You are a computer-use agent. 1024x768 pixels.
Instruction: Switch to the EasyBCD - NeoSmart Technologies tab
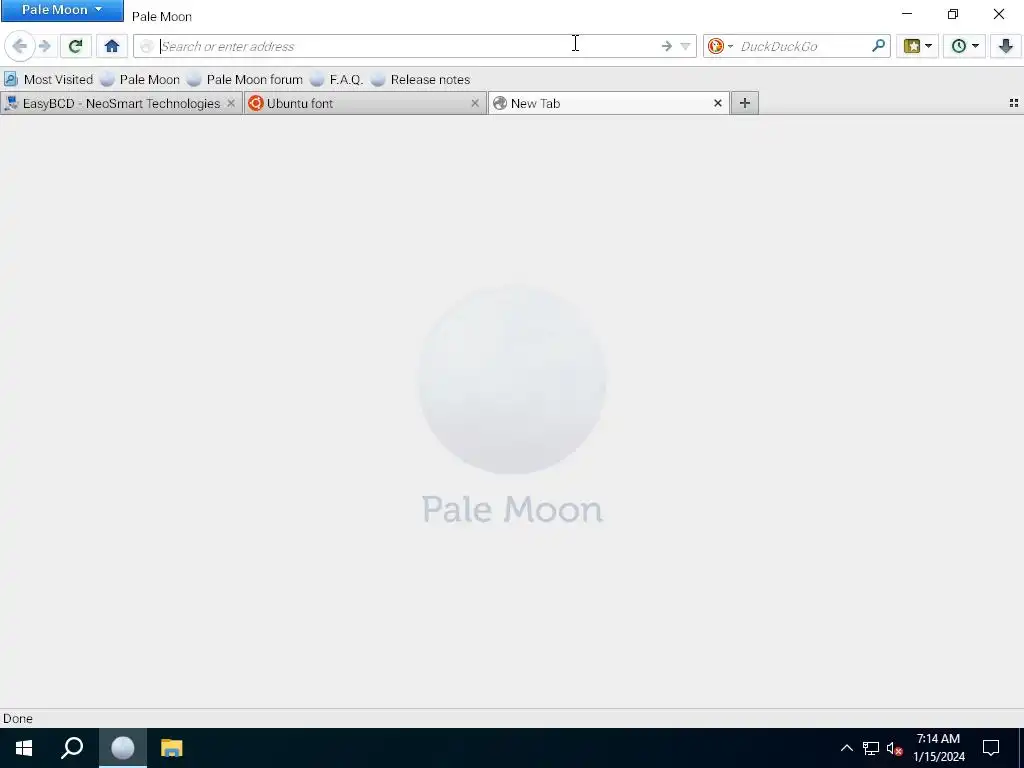[x=121, y=103]
